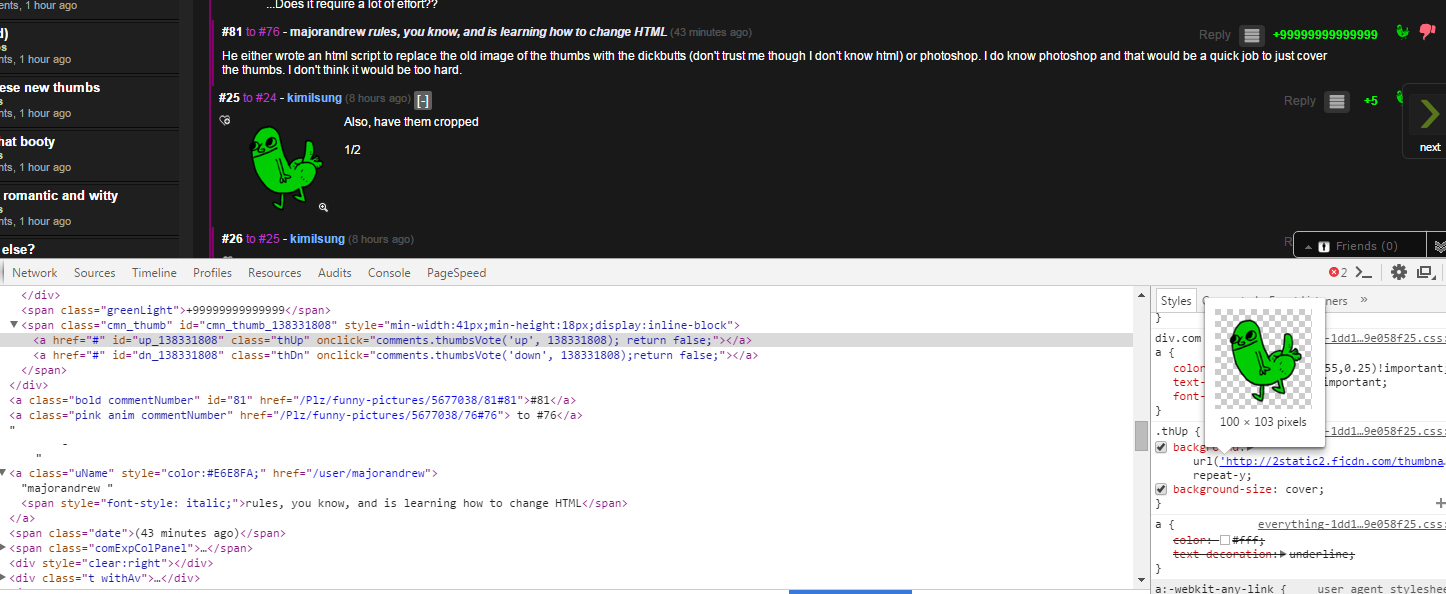Switch to the Network tab

(x=35, y=273)
